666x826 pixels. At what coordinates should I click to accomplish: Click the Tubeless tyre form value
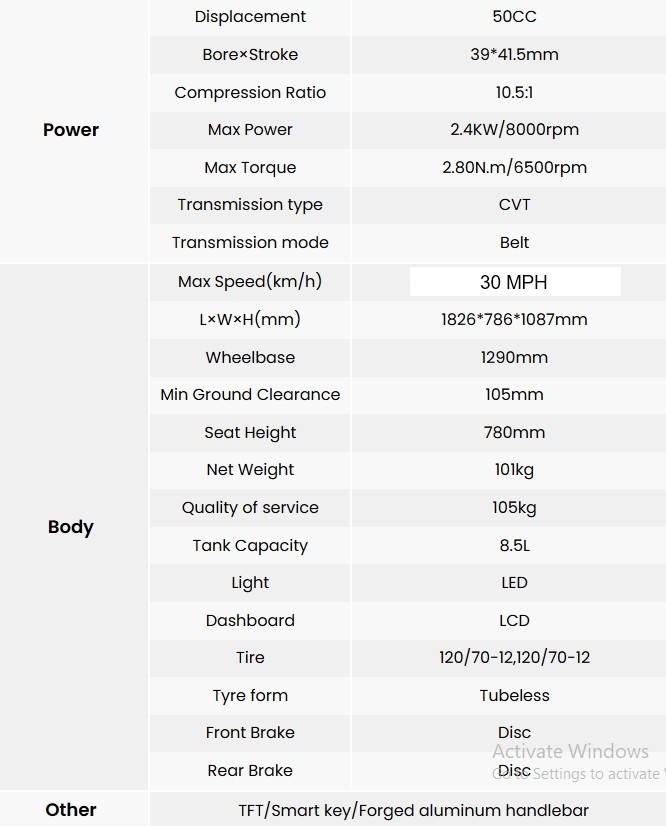[514, 695]
